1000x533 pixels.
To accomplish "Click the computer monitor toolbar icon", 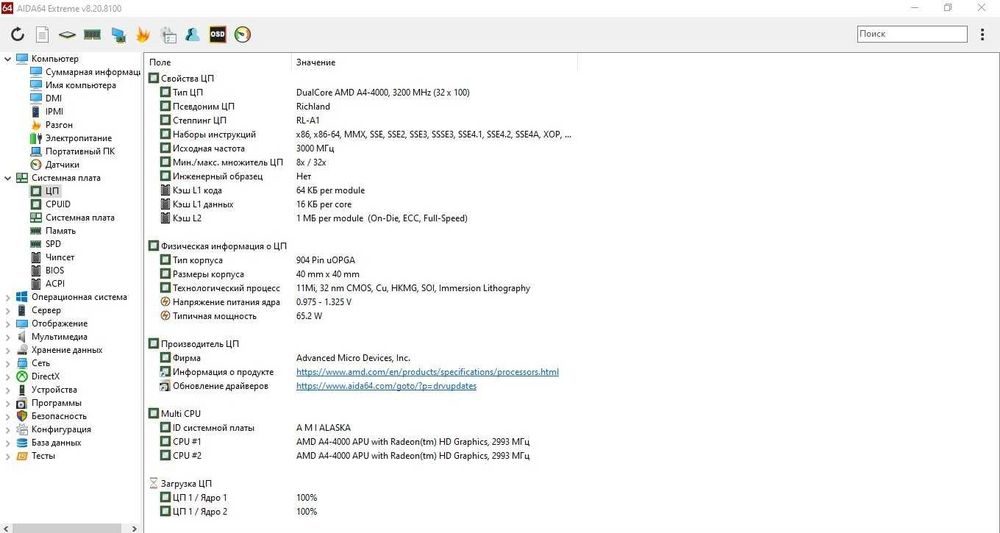I will (118, 34).
